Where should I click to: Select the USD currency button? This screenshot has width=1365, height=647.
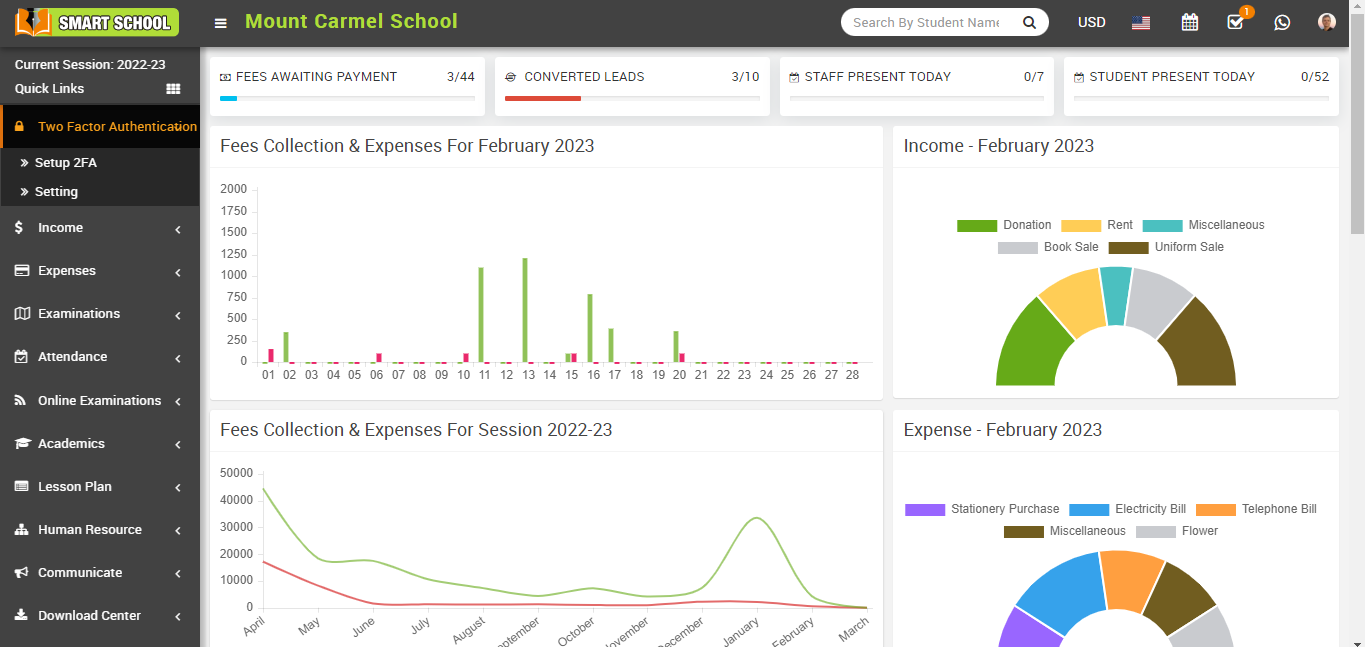[1091, 22]
